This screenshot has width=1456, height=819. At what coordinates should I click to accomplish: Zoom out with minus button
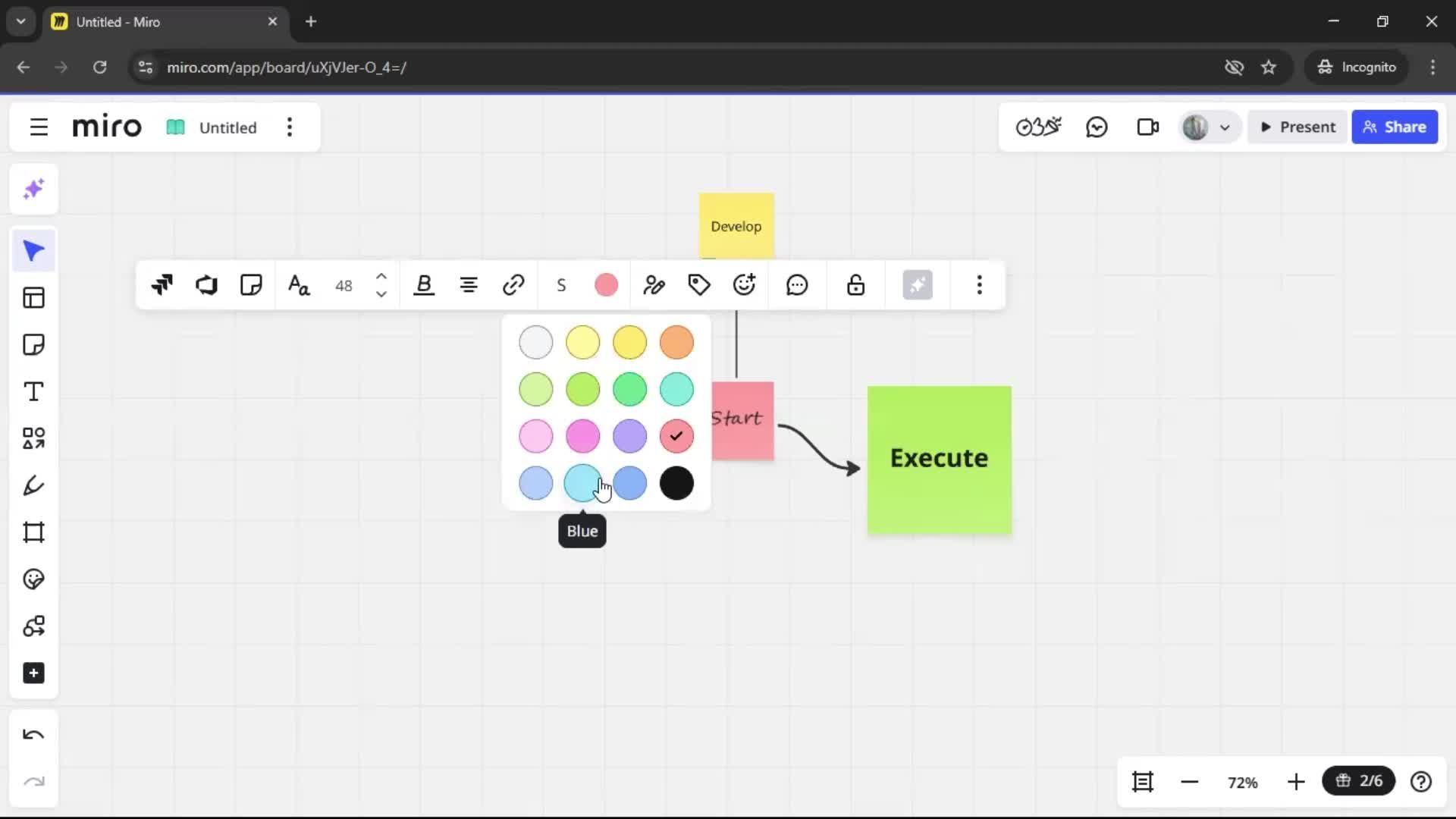coord(1190,782)
